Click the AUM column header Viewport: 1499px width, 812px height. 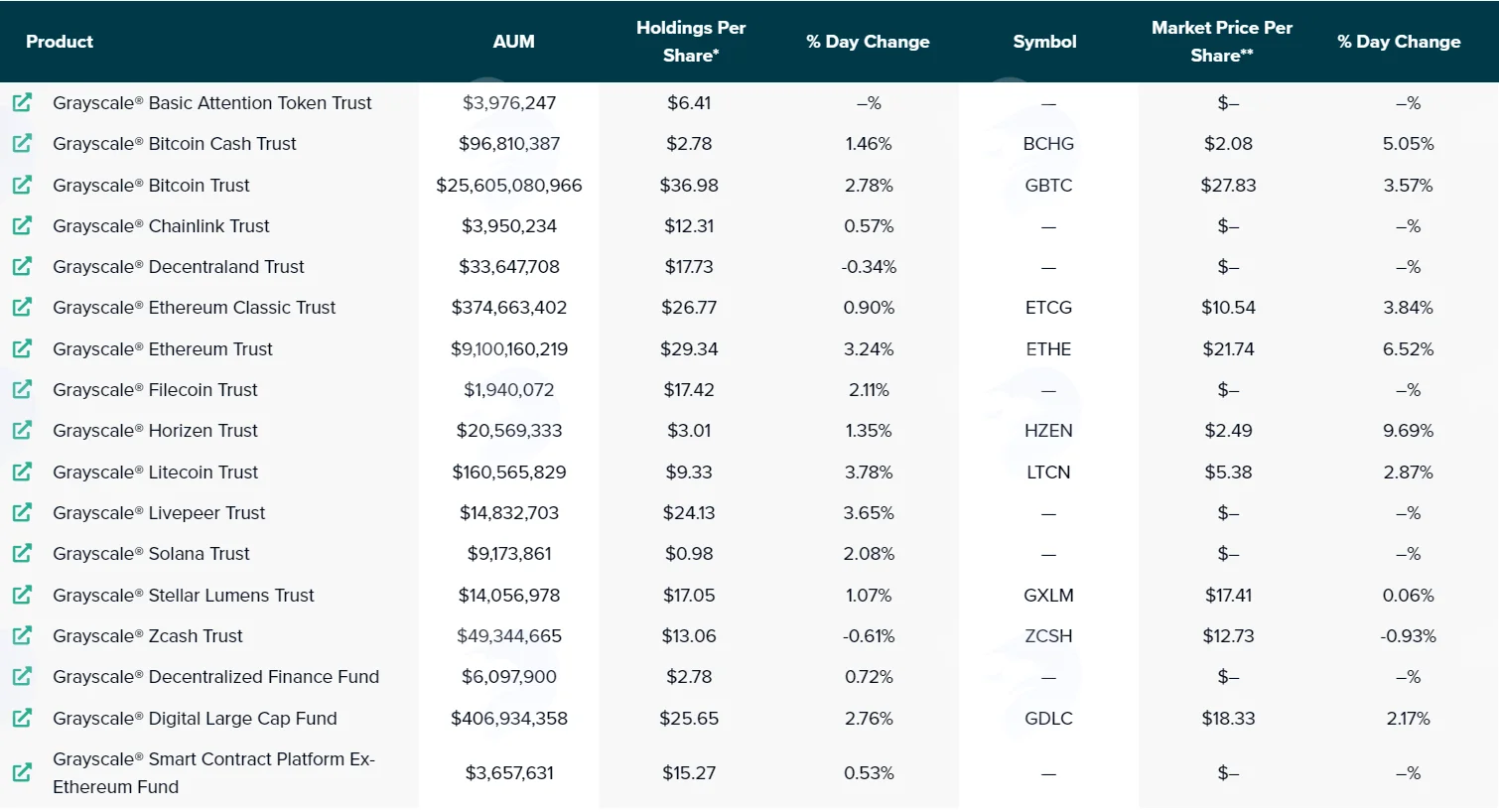click(513, 42)
